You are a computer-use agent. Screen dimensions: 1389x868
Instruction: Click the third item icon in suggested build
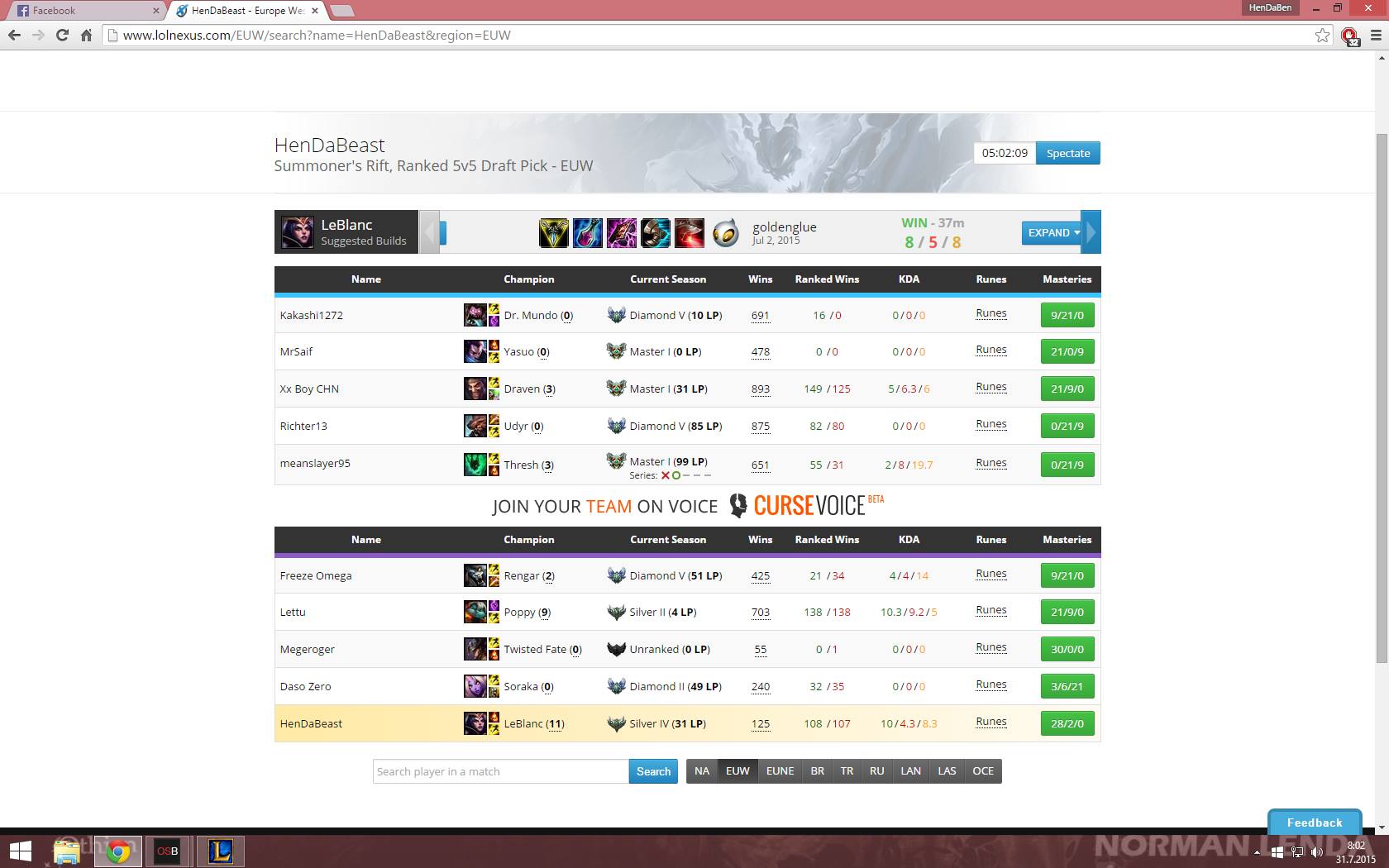coord(621,233)
